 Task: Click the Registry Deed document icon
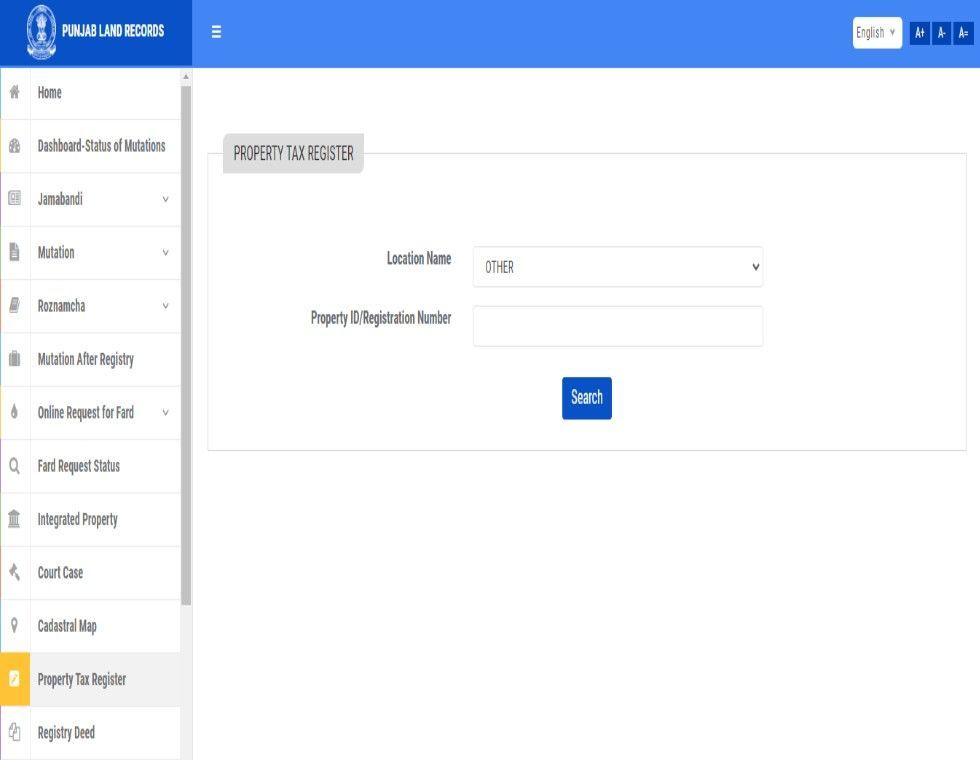(15, 733)
